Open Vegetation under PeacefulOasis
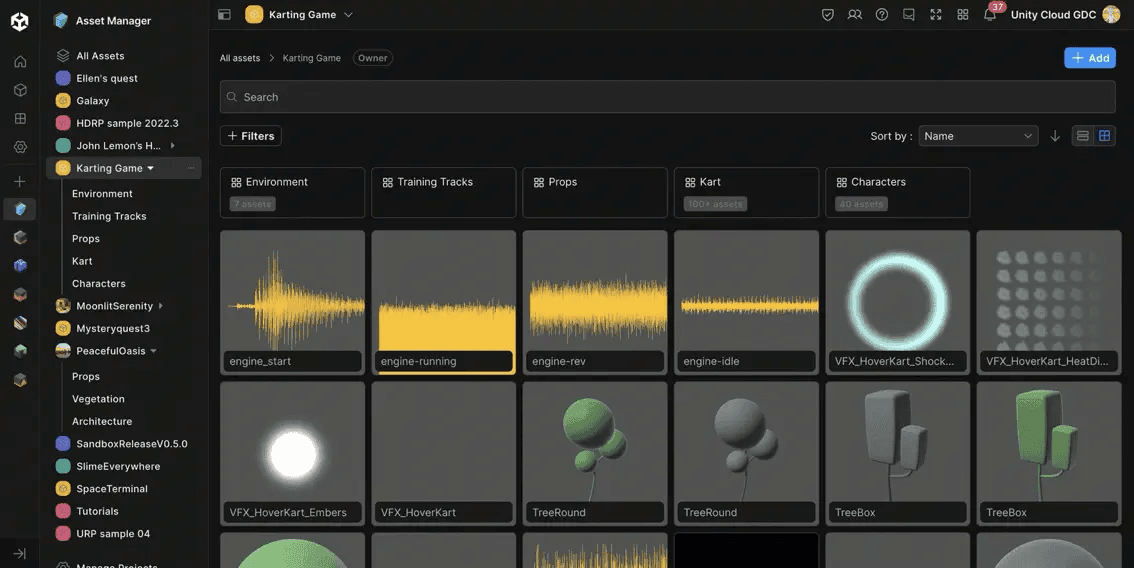This screenshot has width=1134, height=568. [x=98, y=399]
